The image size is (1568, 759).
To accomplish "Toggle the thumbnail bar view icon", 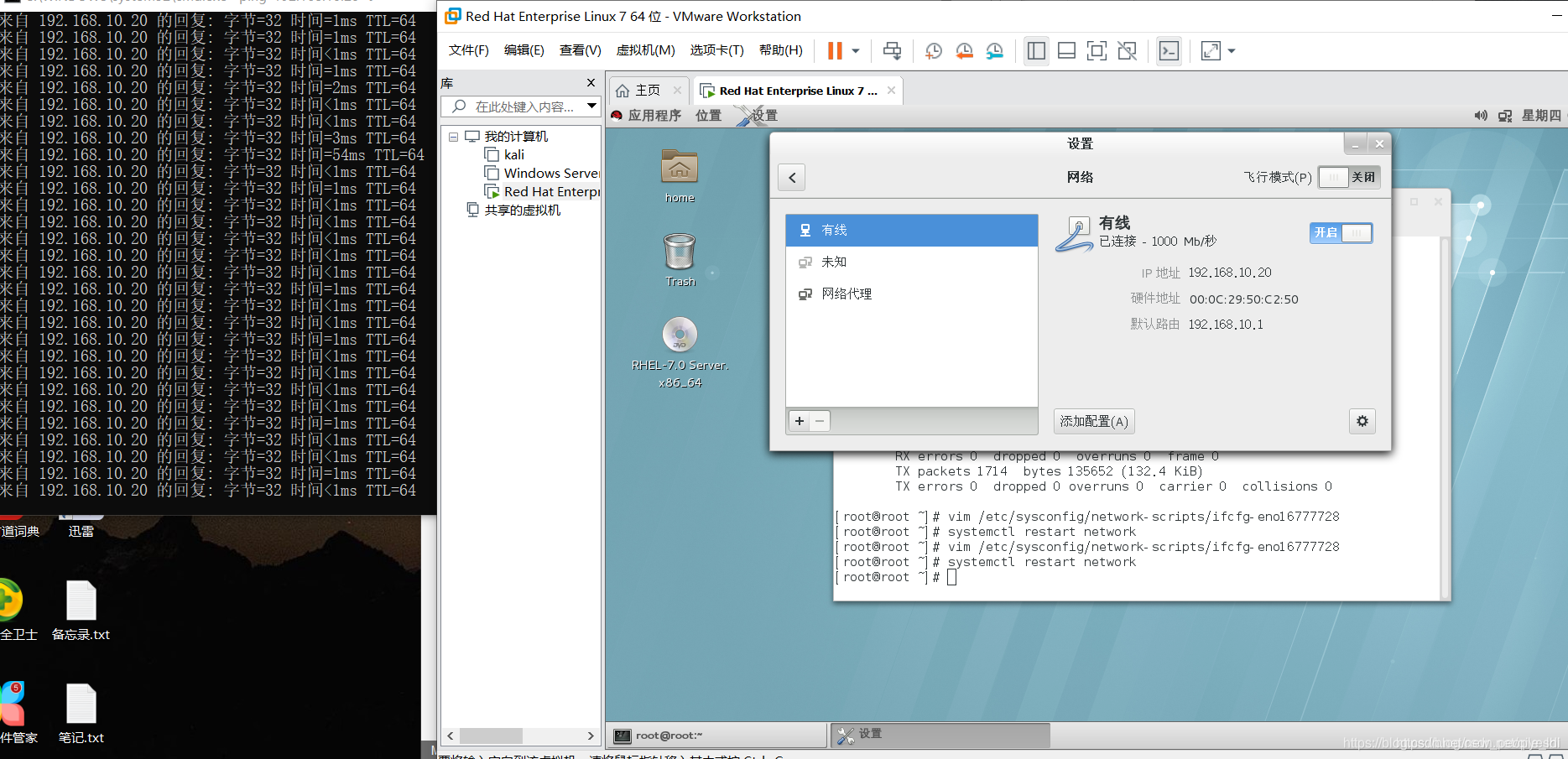I will click(1066, 51).
